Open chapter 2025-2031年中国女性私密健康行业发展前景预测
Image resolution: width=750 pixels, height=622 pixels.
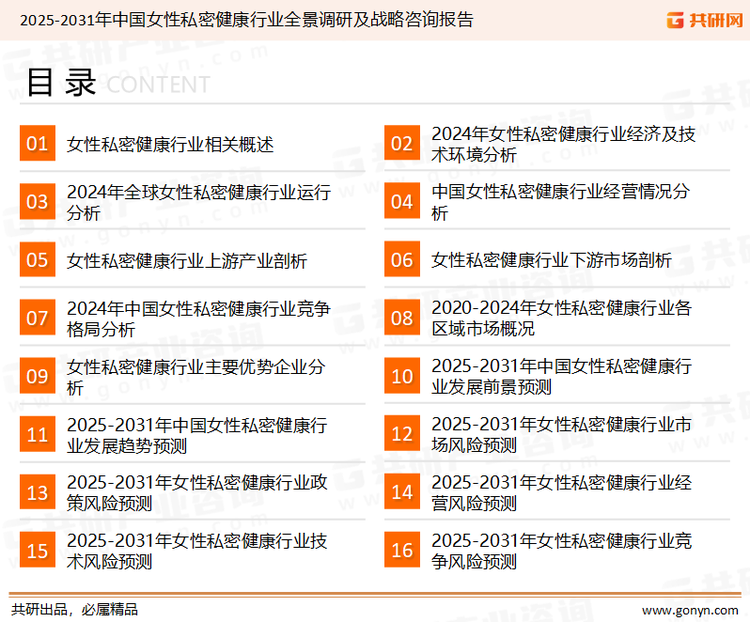[562, 377]
